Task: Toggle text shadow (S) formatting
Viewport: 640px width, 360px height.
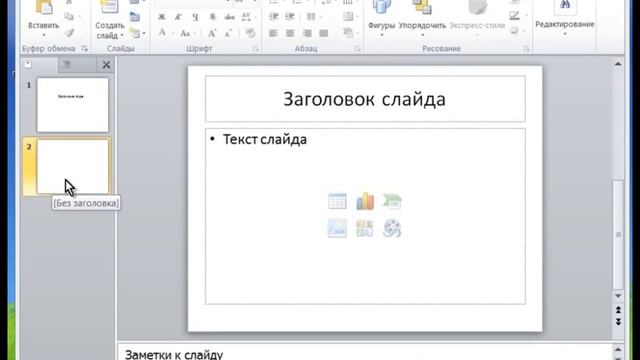Action: 212,17
